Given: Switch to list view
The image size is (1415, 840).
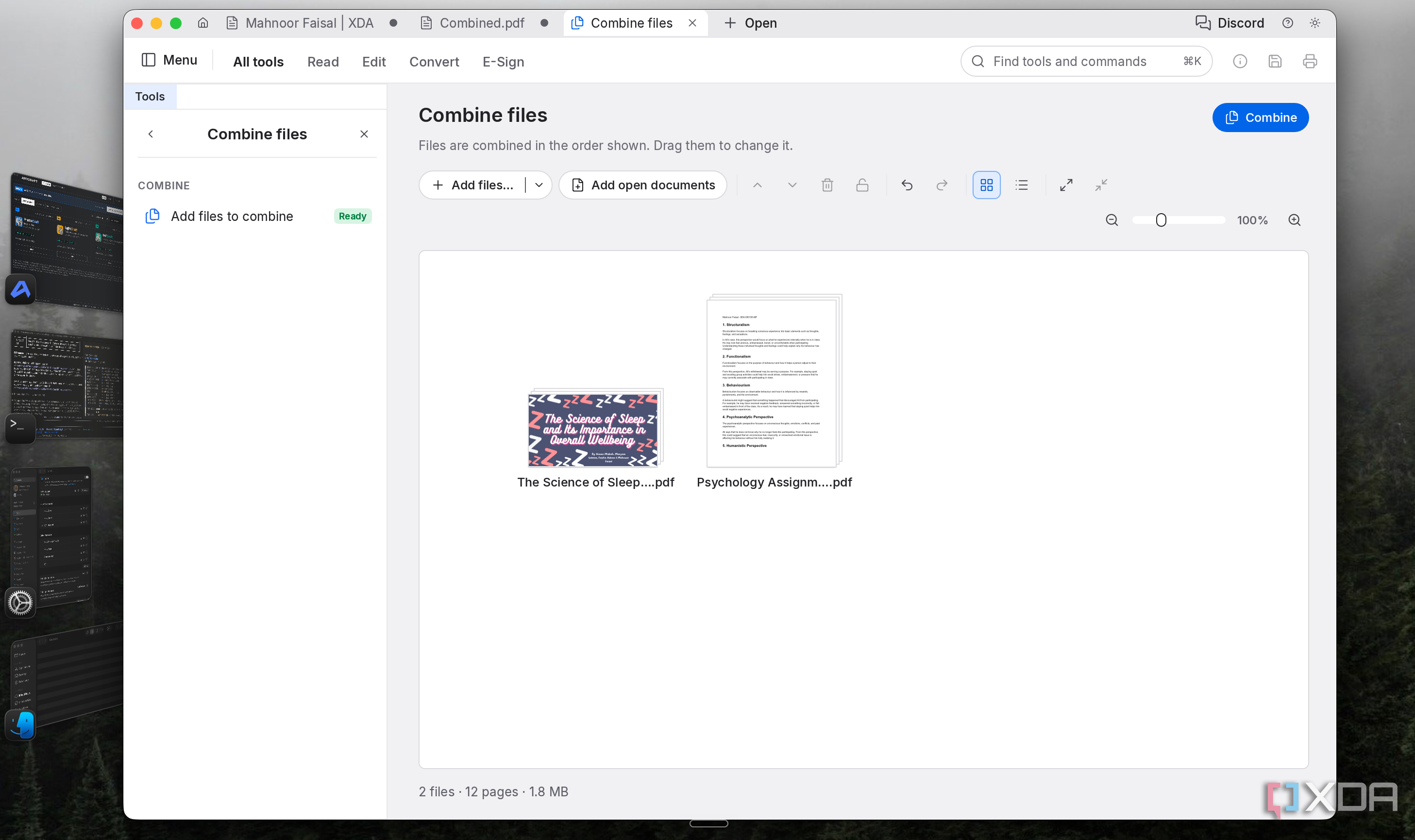Looking at the screenshot, I should pos(1022,185).
